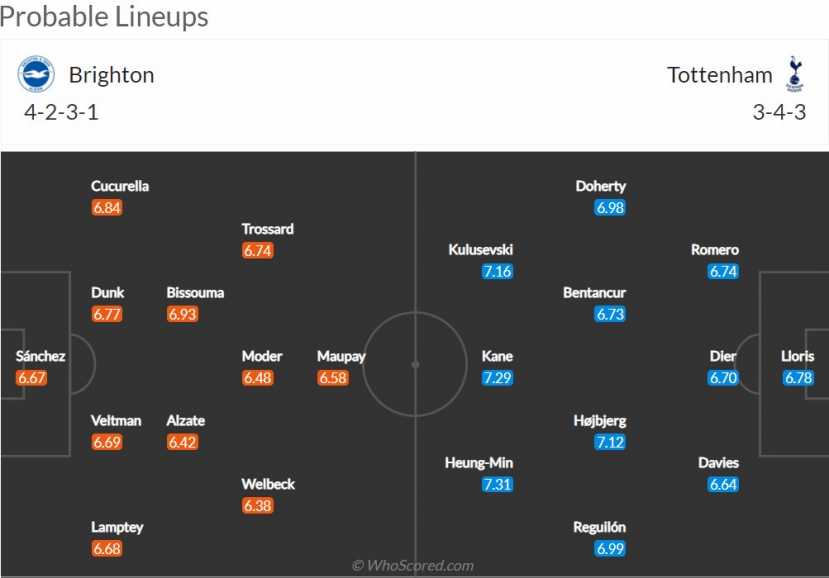Click the Brighton club crest icon

[36, 74]
